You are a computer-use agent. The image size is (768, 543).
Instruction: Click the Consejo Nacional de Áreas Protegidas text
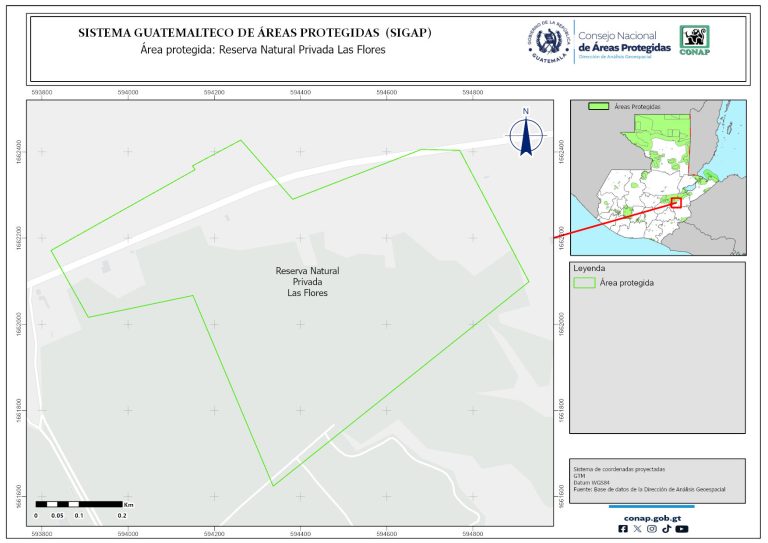tap(624, 44)
